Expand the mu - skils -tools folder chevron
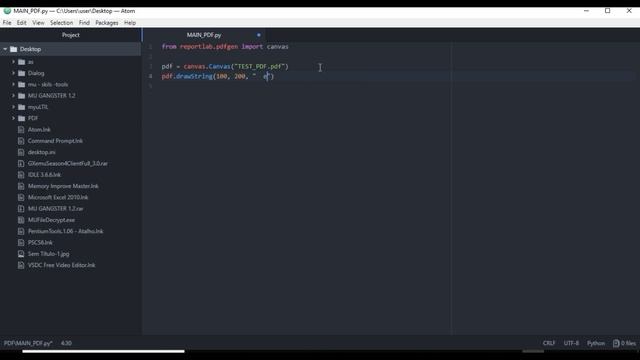 point(13,84)
